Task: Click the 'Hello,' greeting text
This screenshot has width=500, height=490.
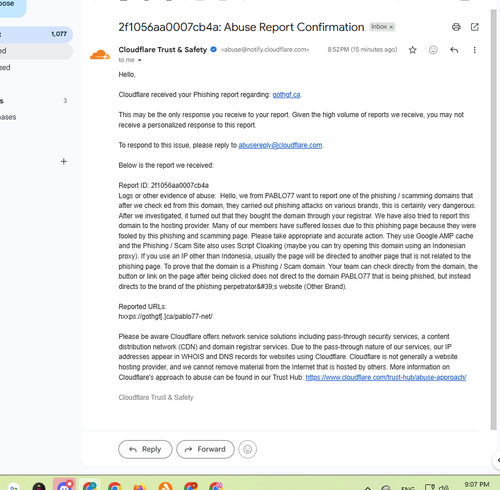Action: click(127, 75)
